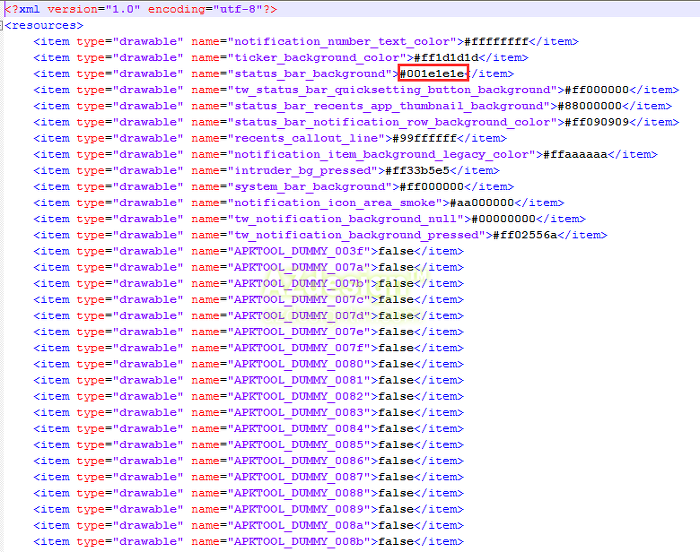The height and width of the screenshot is (552, 700).
Task: Click name APKTOOL_DUMMY_007d
Action: pyautogui.click(x=300, y=315)
